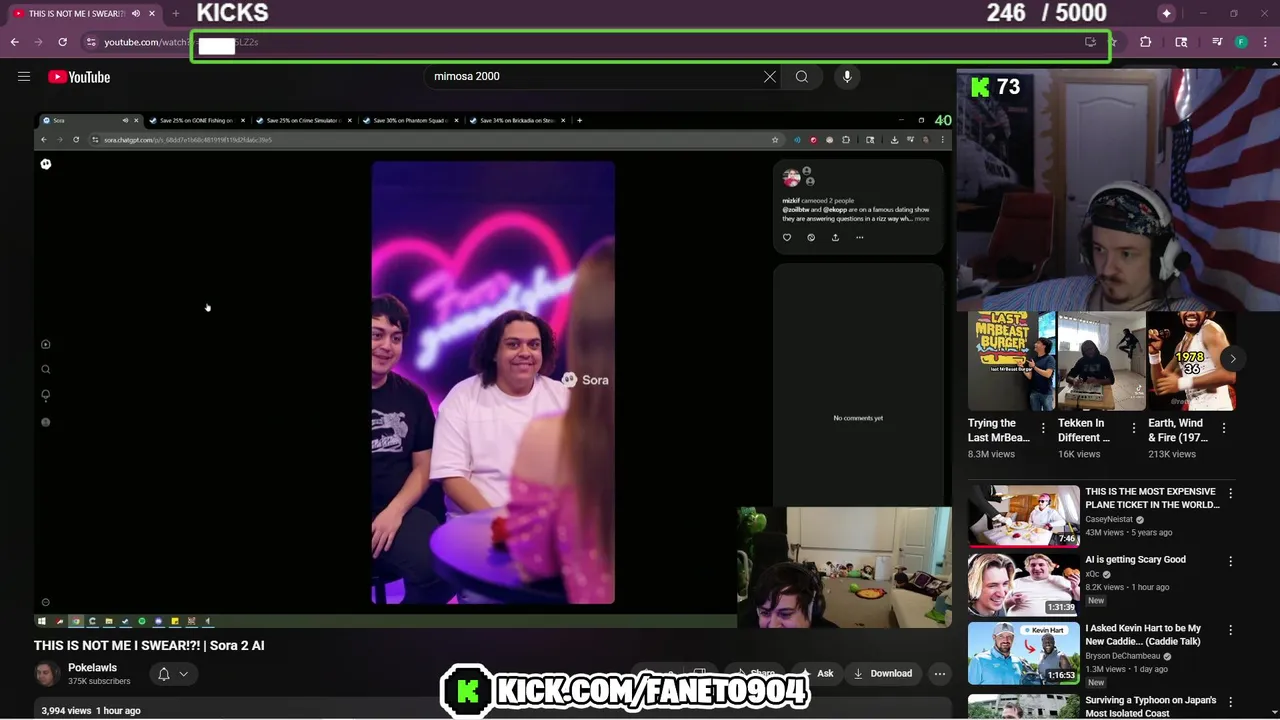Open the browser profile avatar
This screenshot has height=720, width=1280.
[1241, 42]
